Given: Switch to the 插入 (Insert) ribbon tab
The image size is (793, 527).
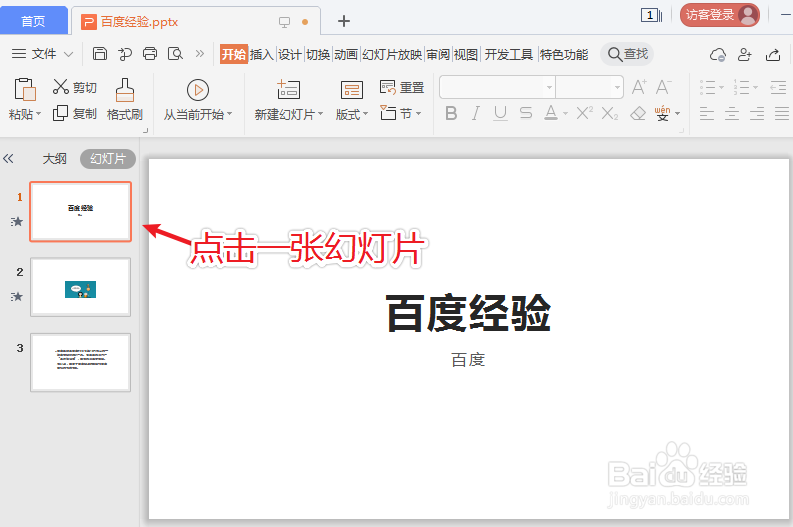Looking at the screenshot, I should (261, 54).
